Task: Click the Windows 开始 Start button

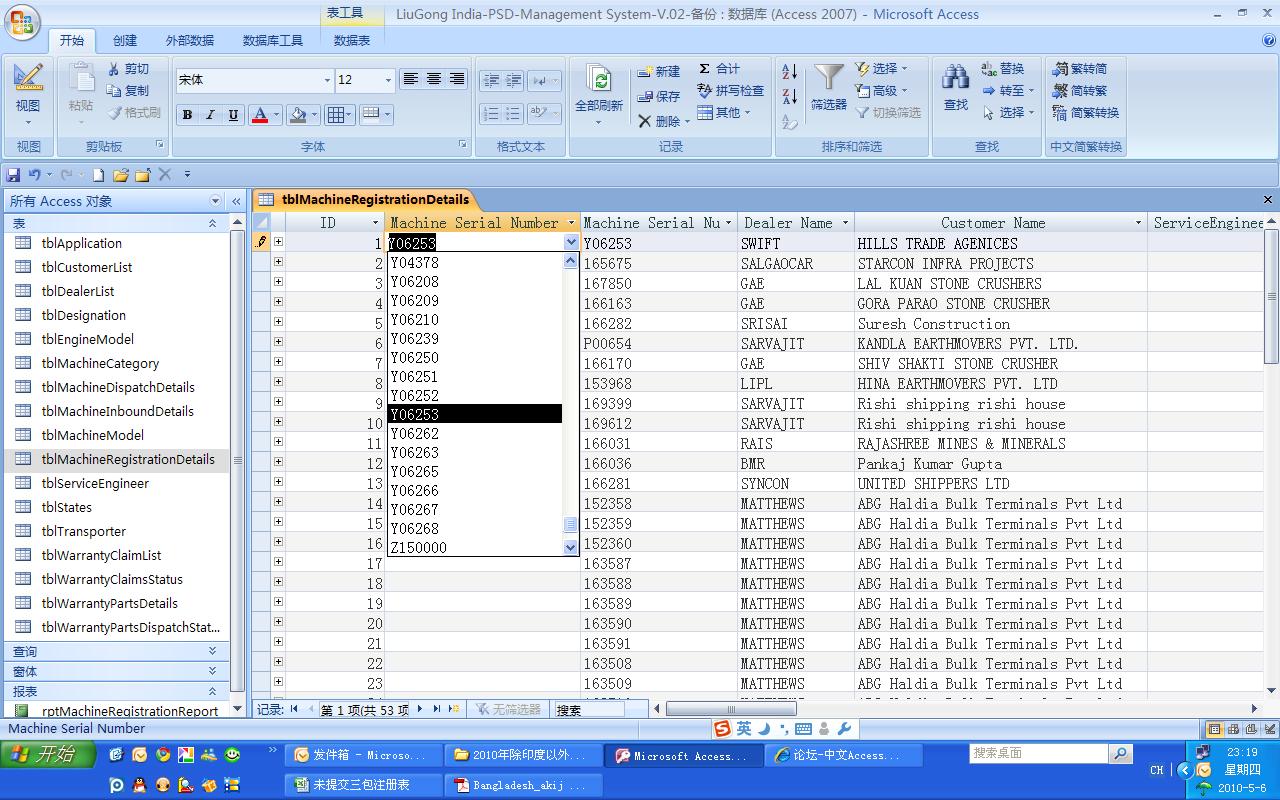Action: 48,755
